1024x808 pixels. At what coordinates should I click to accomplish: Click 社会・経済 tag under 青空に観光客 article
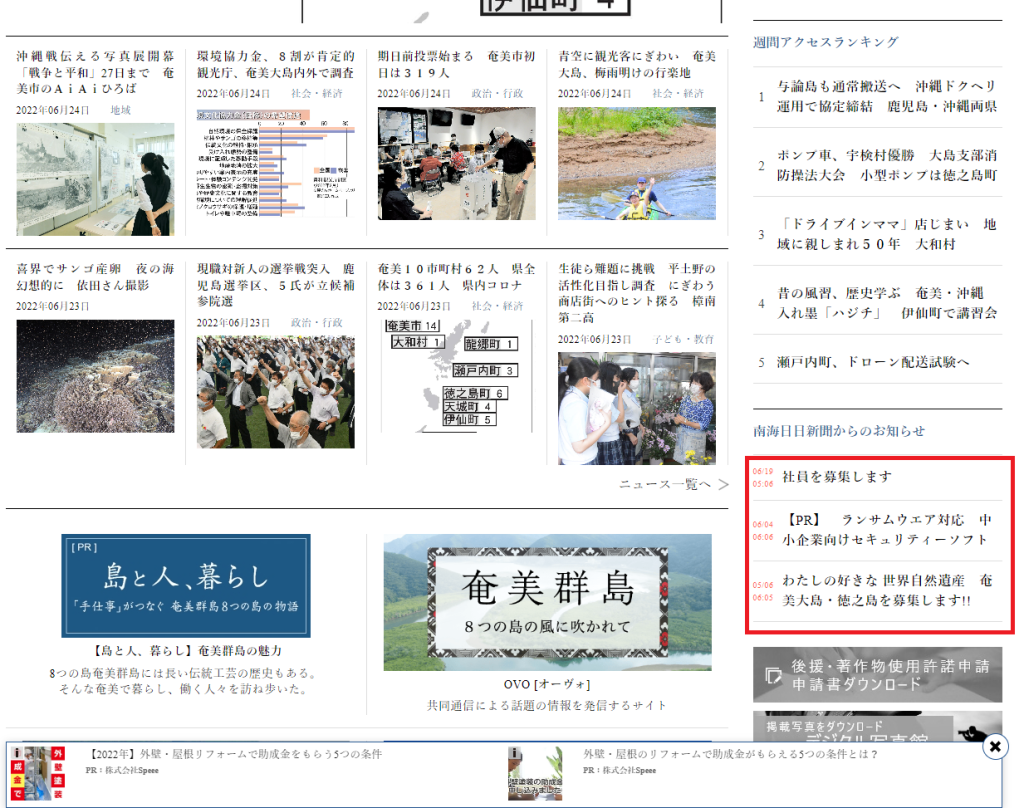(x=678, y=93)
